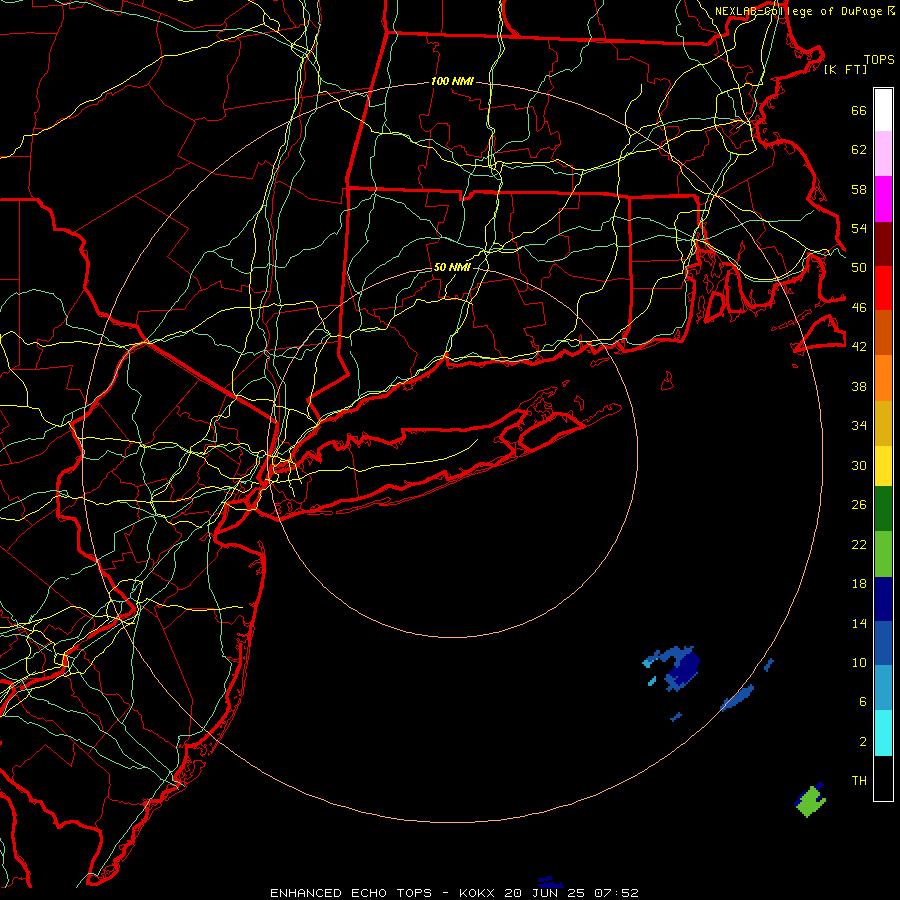Click the '100 NMI' range ring label
Screen dimensions: 900x900
(x=452, y=82)
